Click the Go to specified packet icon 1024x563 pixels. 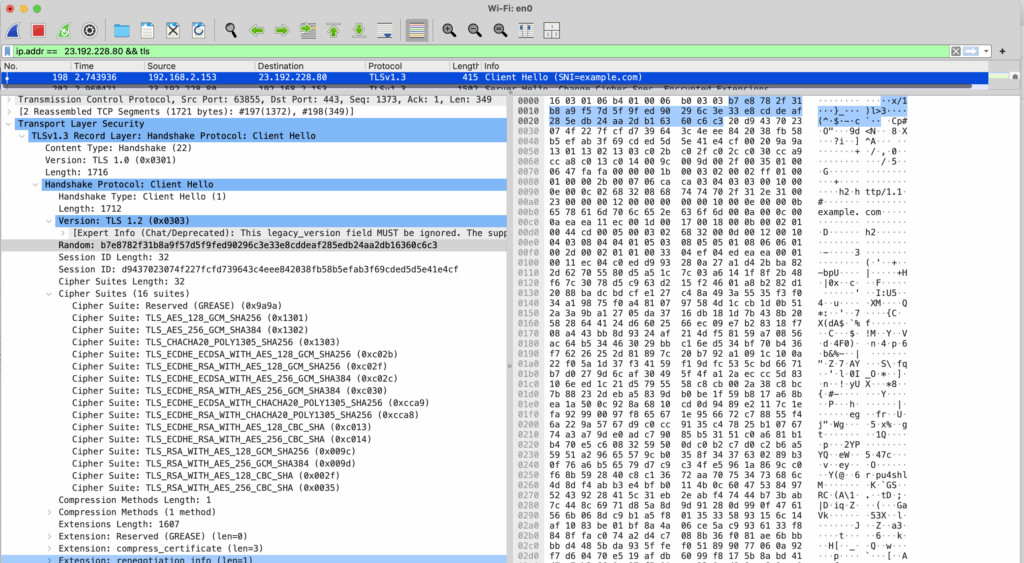308,31
